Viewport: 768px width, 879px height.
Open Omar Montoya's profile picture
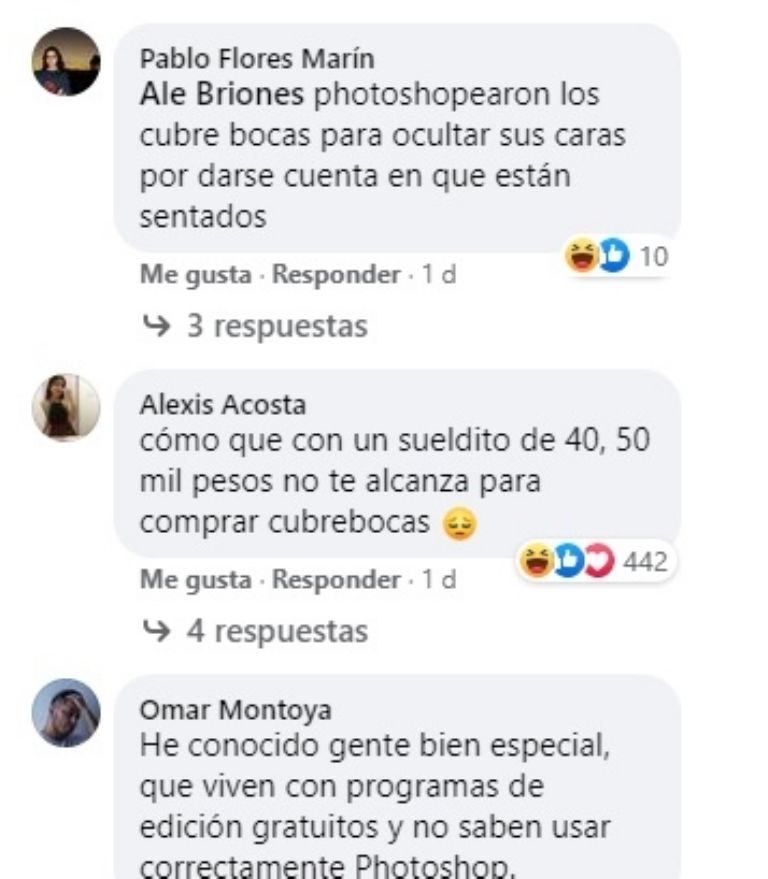point(66,713)
